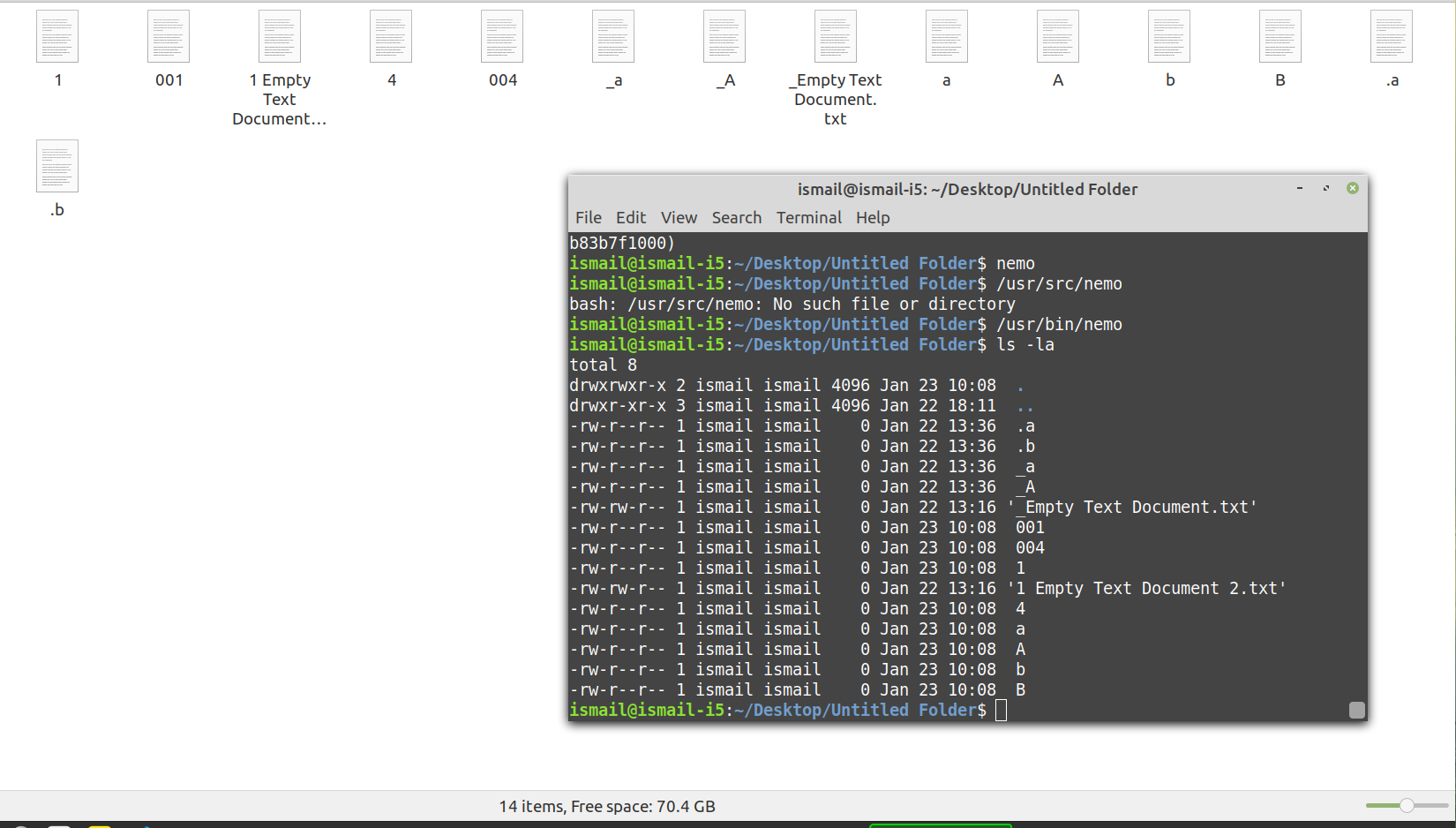Select the uppercase B file icon
The width and height of the screenshot is (1456, 828).
(x=1280, y=36)
